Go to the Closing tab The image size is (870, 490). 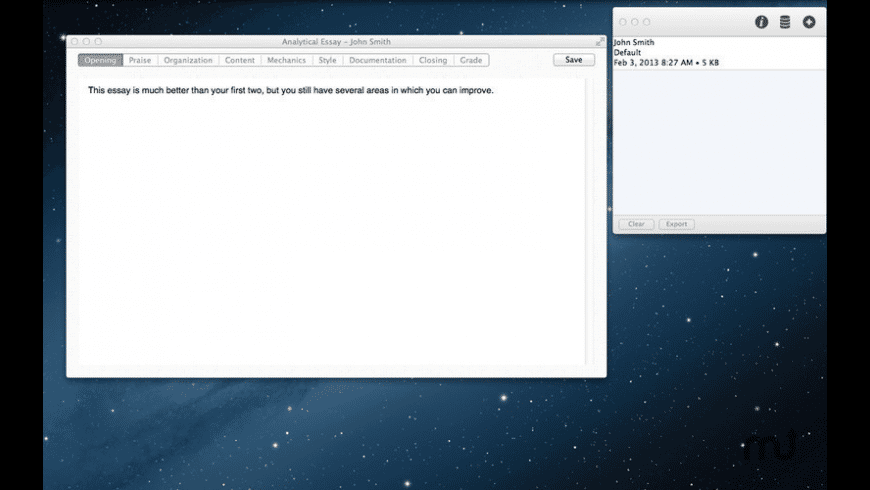(x=433, y=60)
